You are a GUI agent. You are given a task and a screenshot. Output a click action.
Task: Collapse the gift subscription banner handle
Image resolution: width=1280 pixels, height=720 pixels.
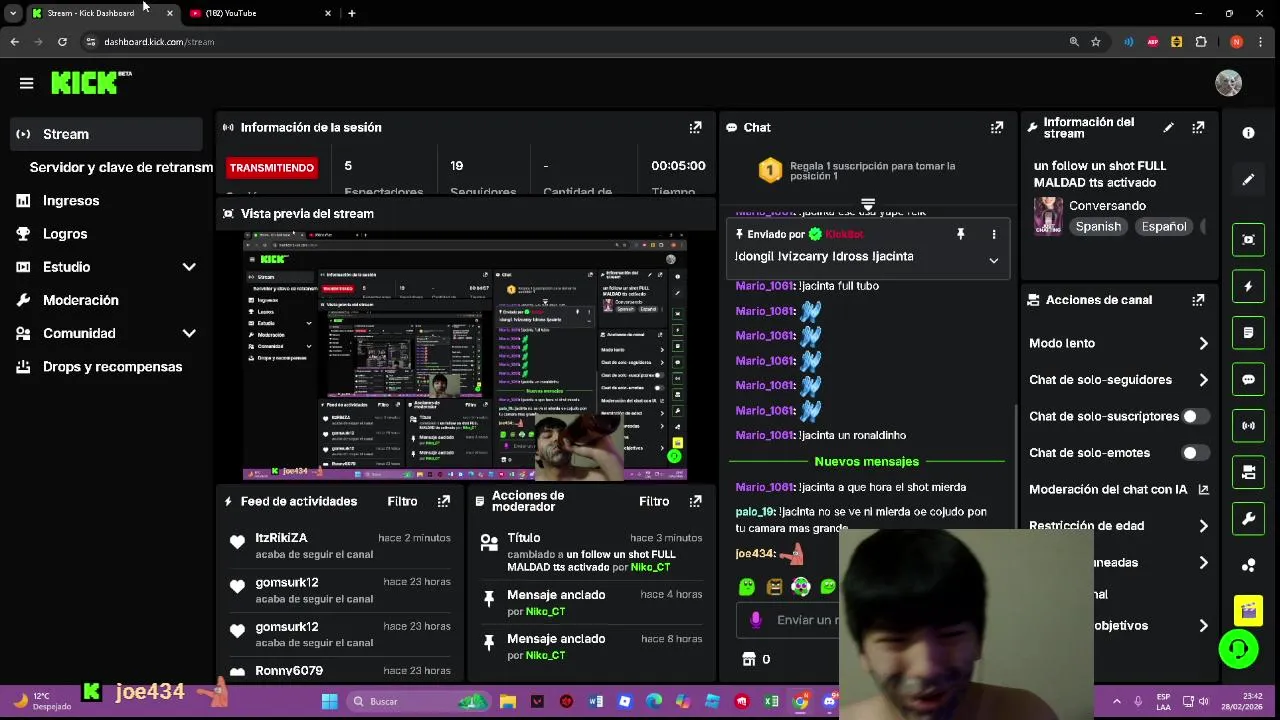point(867,203)
